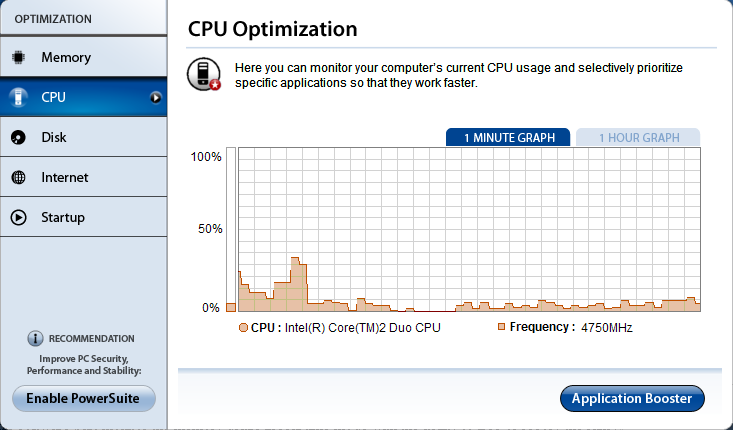Click the Internet globe icon
This screenshot has width=734, height=430.
coord(18,178)
